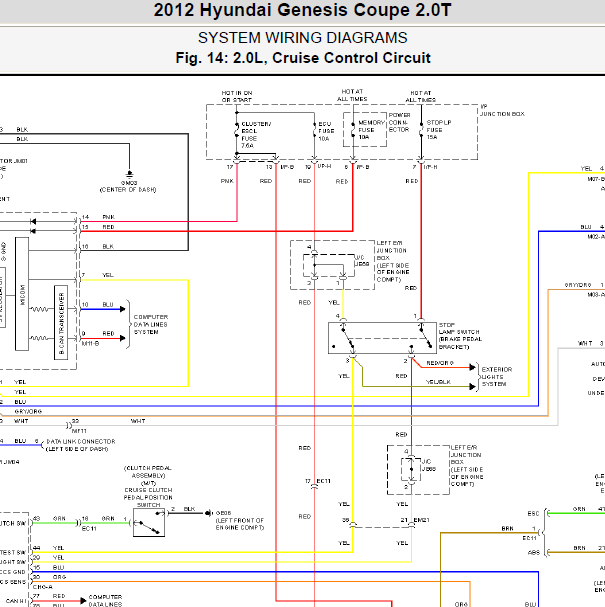605x607 pixels.
Task: Click the YEL/BLK arrowhead to Exterior Lights
Action: pyautogui.click(x=472, y=386)
